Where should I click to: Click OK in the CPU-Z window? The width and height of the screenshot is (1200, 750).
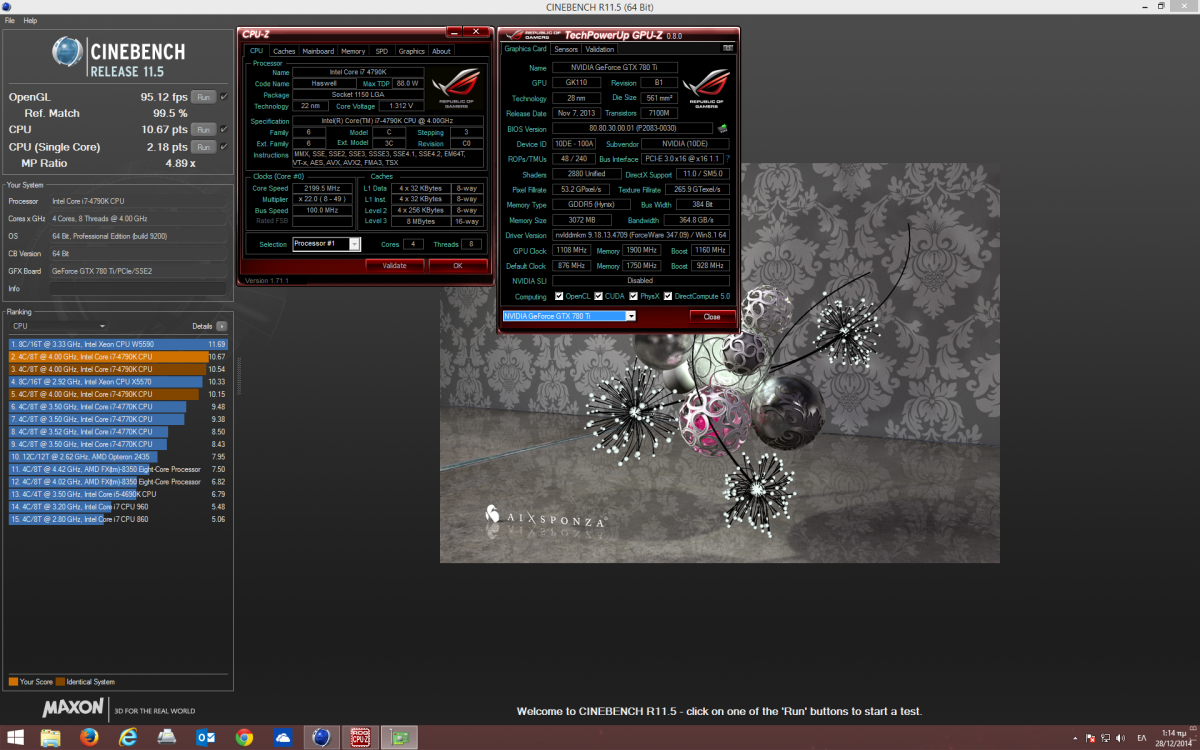coord(458,265)
